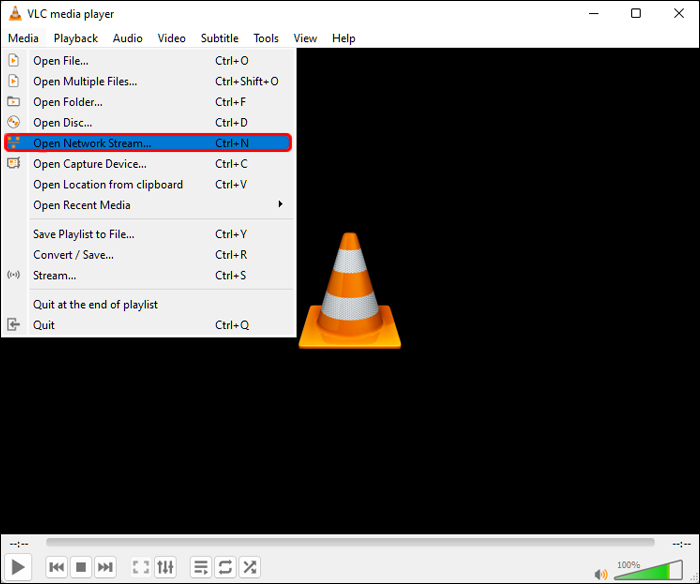Image resolution: width=700 pixels, height=584 pixels.
Task: Minimize the VLC window
Action: (x=593, y=13)
